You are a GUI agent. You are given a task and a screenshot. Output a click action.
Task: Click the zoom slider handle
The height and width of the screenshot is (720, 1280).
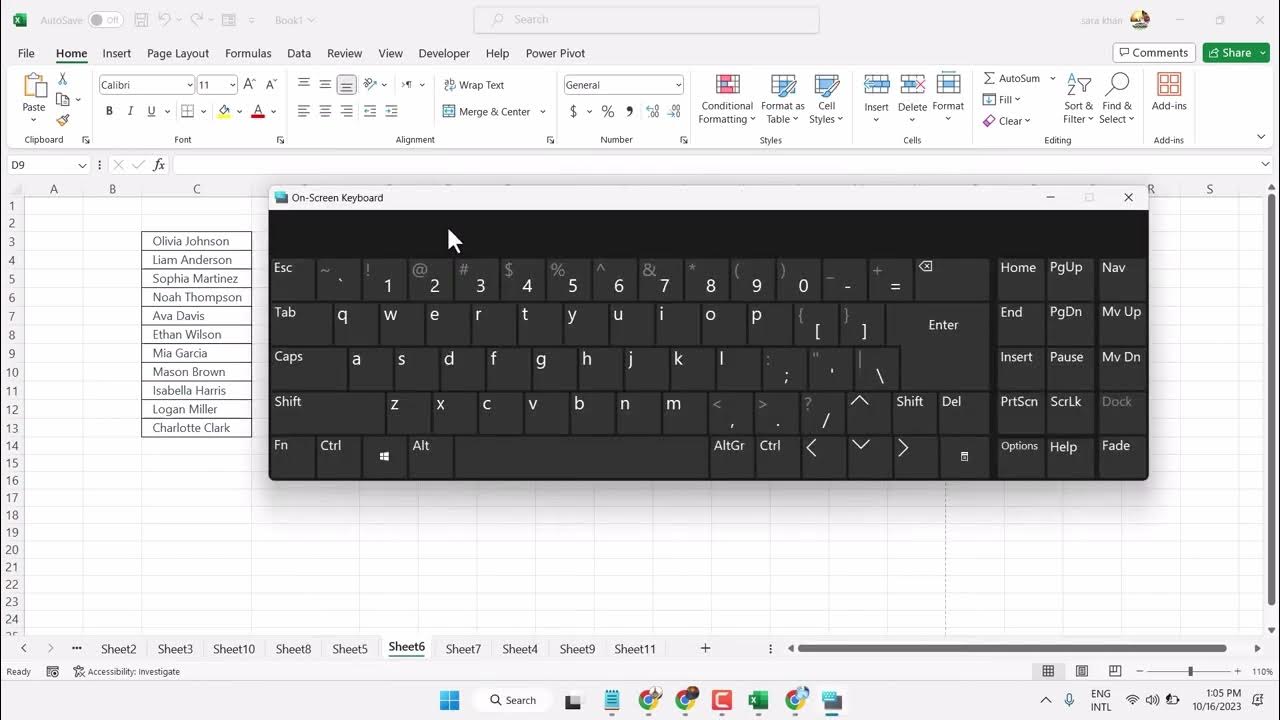[1190, 671]
